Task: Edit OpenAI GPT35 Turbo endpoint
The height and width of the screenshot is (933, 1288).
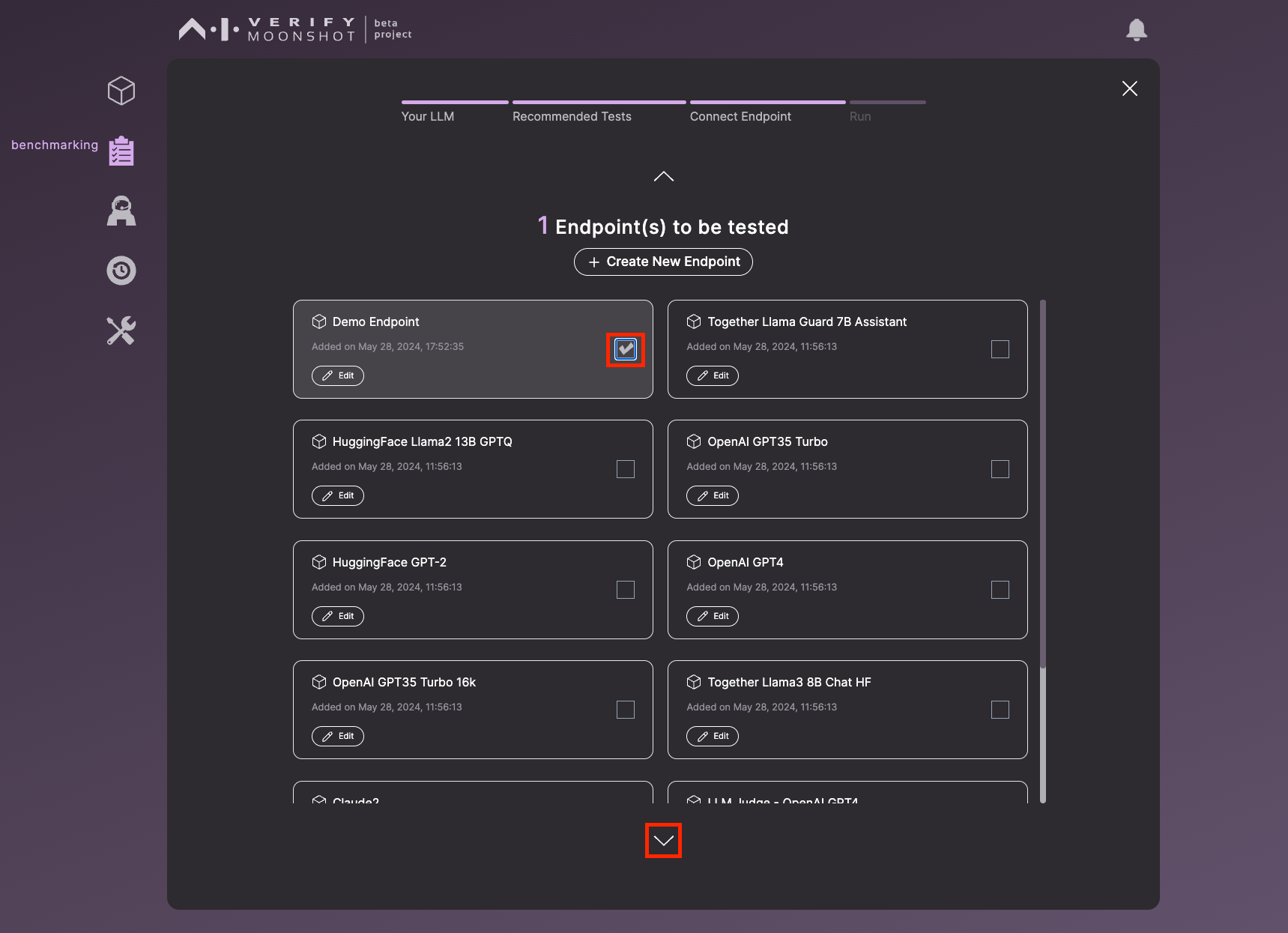Action: click(x=713, y=495)
